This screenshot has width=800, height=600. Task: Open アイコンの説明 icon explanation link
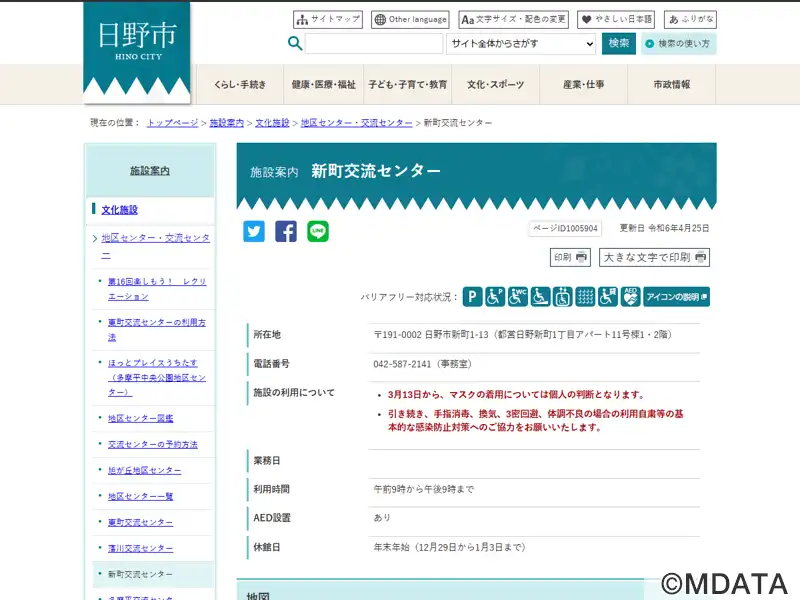(x=677, y=296)
